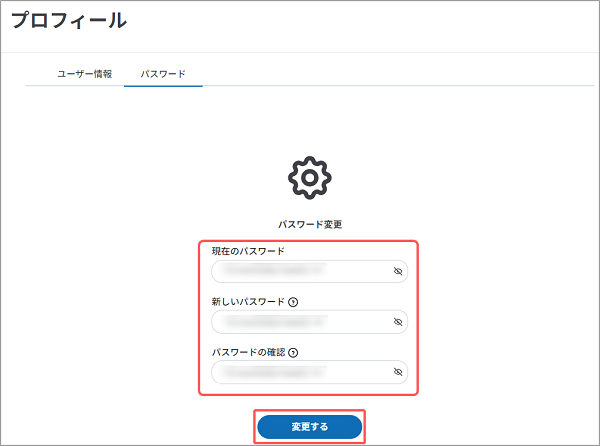Click the パスワード変更 heading
The image size is (600, 446).
pyautogui.click(x=310, y=225)
